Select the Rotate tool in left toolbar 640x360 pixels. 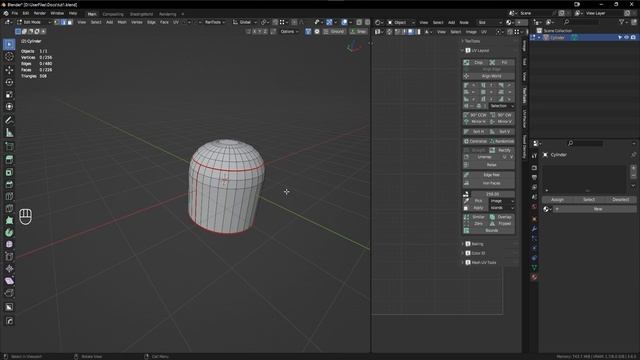pyautogui.click(x=9, y=82)
